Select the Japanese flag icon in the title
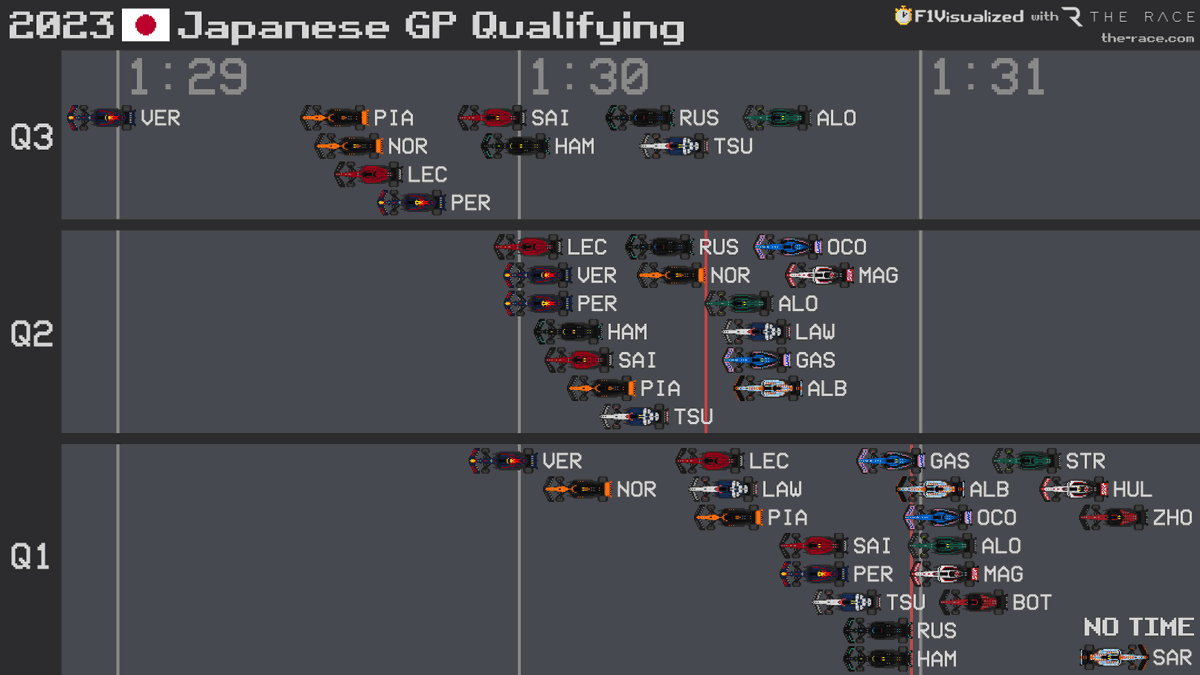1200x675 pixels. pyautogui.click(x=148, y=25)
